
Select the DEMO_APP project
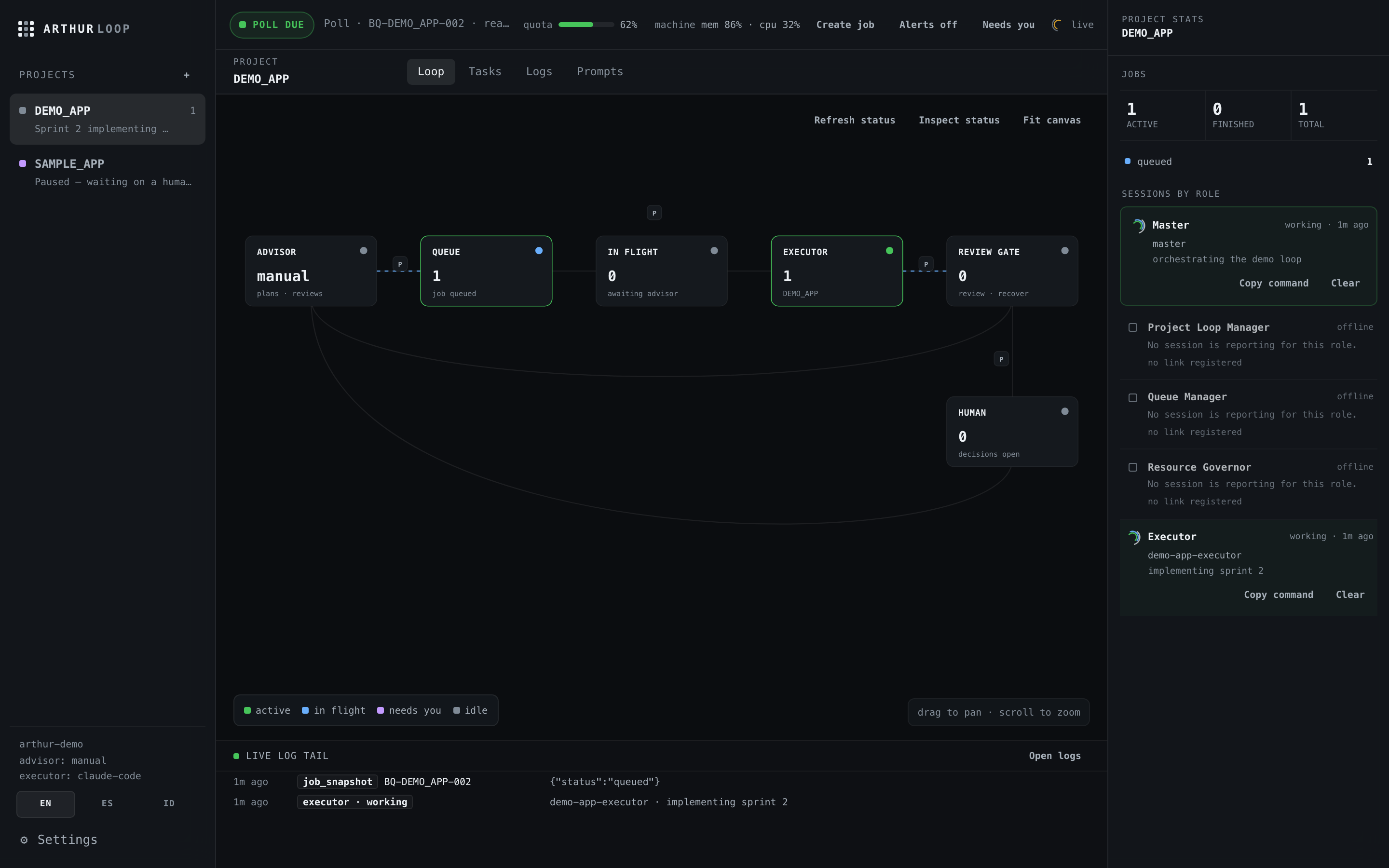[x=108, y=120]
